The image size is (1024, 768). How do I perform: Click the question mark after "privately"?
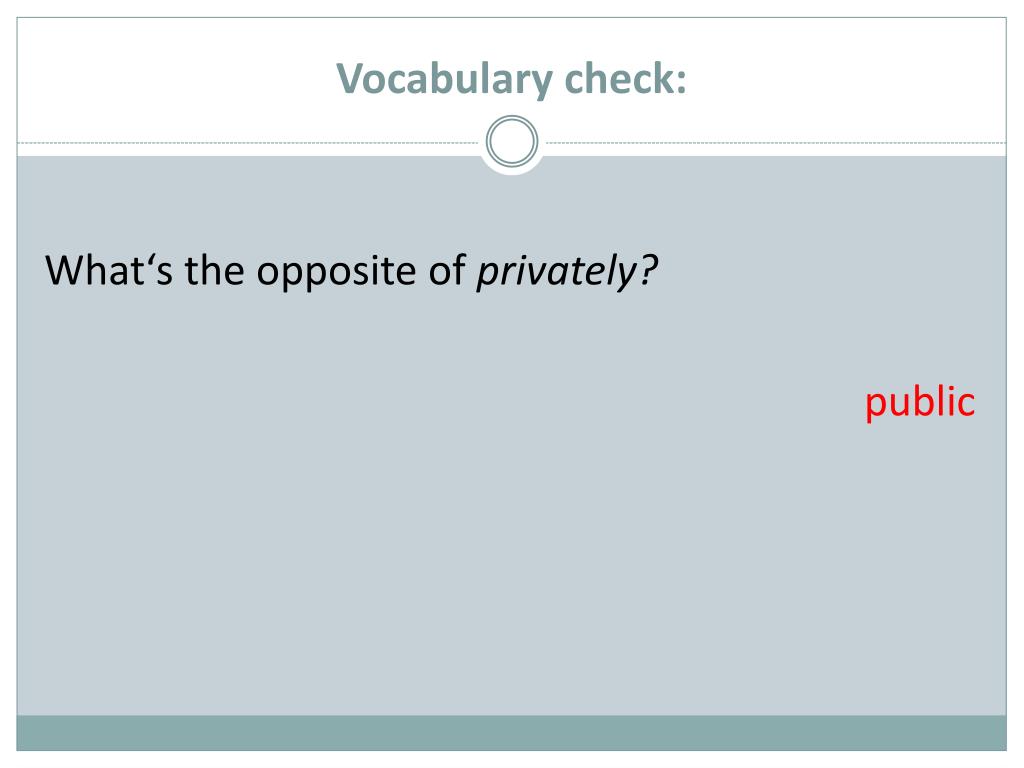648,270
